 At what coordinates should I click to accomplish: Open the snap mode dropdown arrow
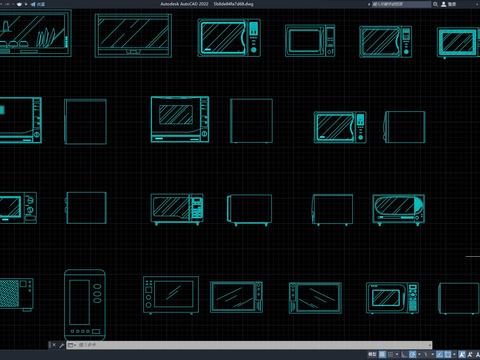tap(397, 354)
